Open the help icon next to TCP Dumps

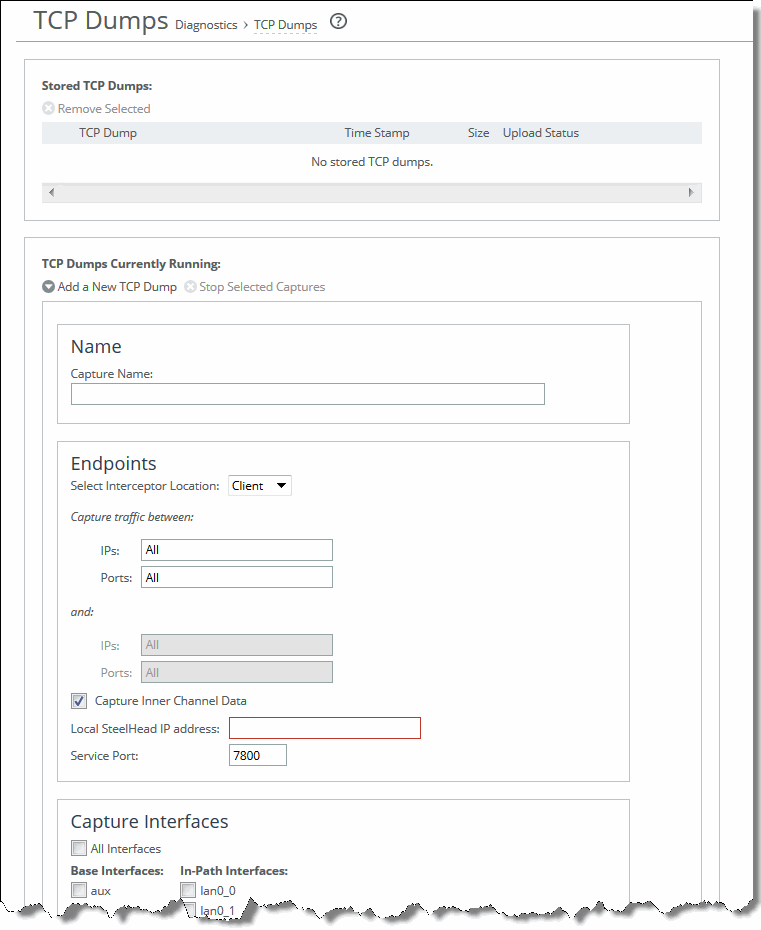pos(337,20)
